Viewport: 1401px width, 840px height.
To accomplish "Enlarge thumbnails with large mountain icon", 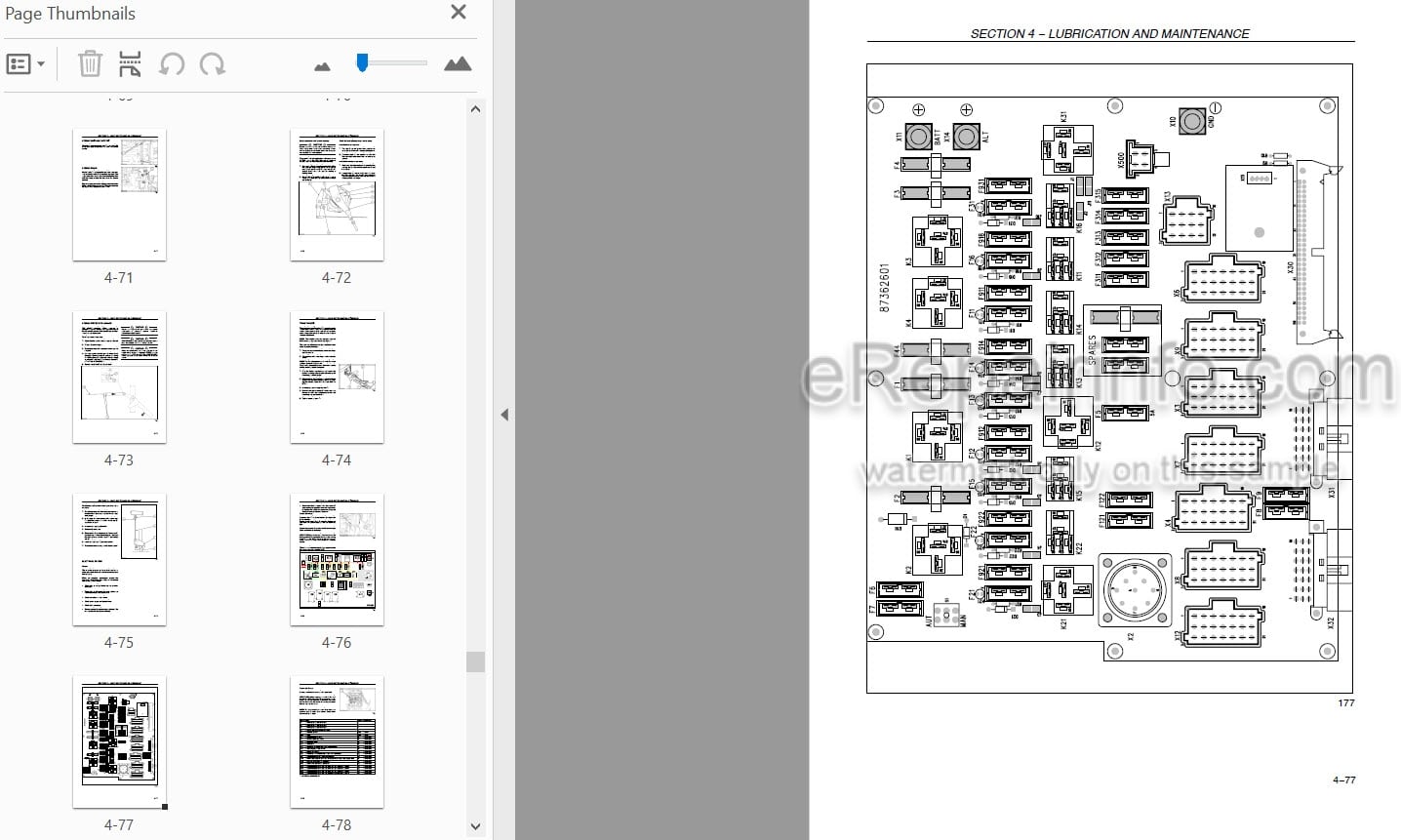I will pos(458,64).
